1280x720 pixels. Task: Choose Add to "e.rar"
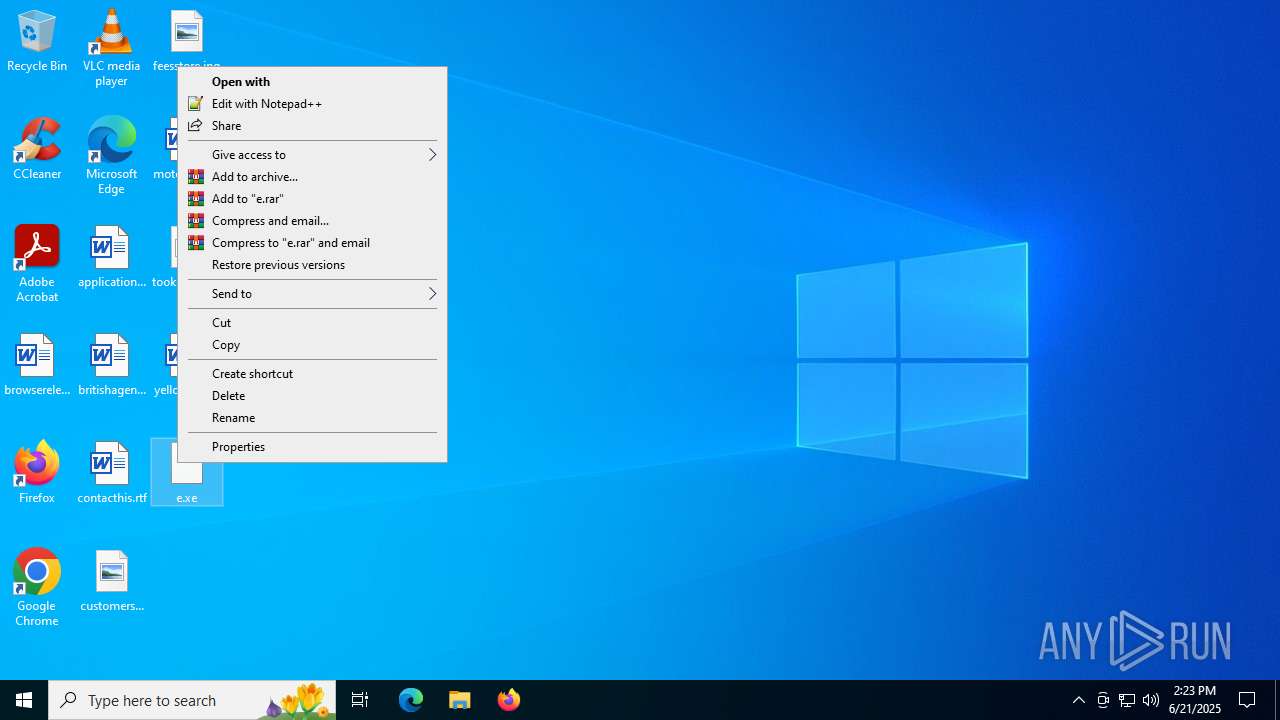(312, 199)
